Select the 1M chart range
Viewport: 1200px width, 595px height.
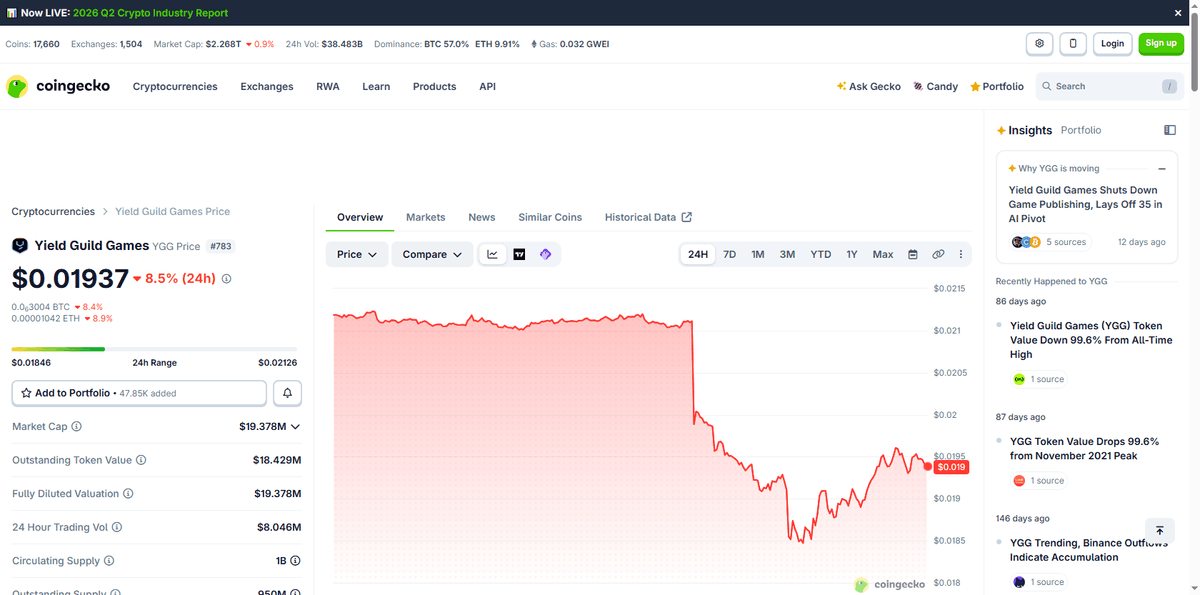point(758,255)
